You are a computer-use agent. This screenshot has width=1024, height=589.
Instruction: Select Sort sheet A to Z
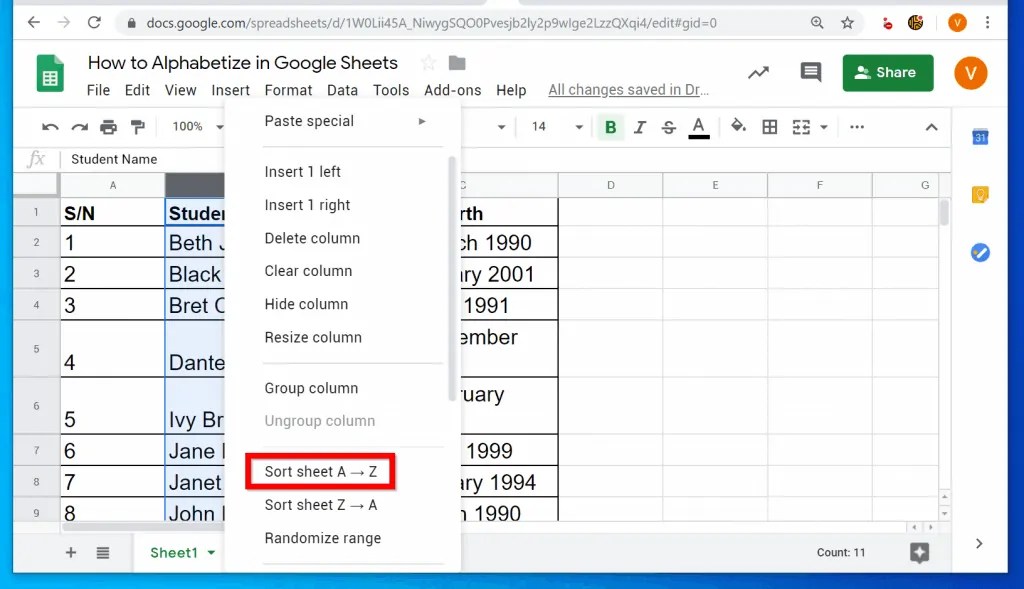click(320, 471)
